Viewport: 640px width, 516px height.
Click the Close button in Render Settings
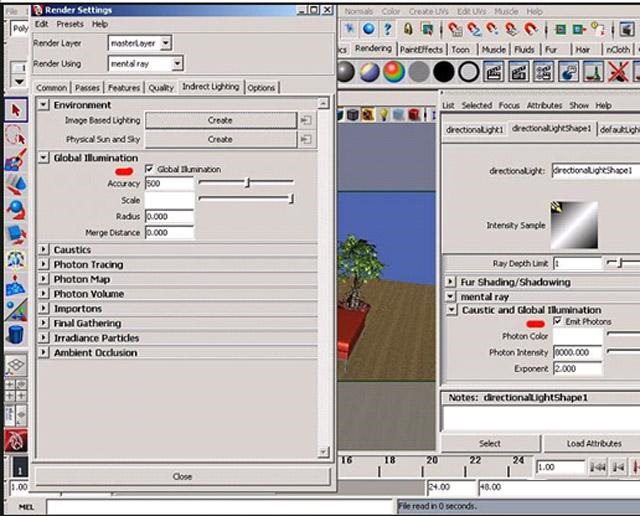click(182, 476)
